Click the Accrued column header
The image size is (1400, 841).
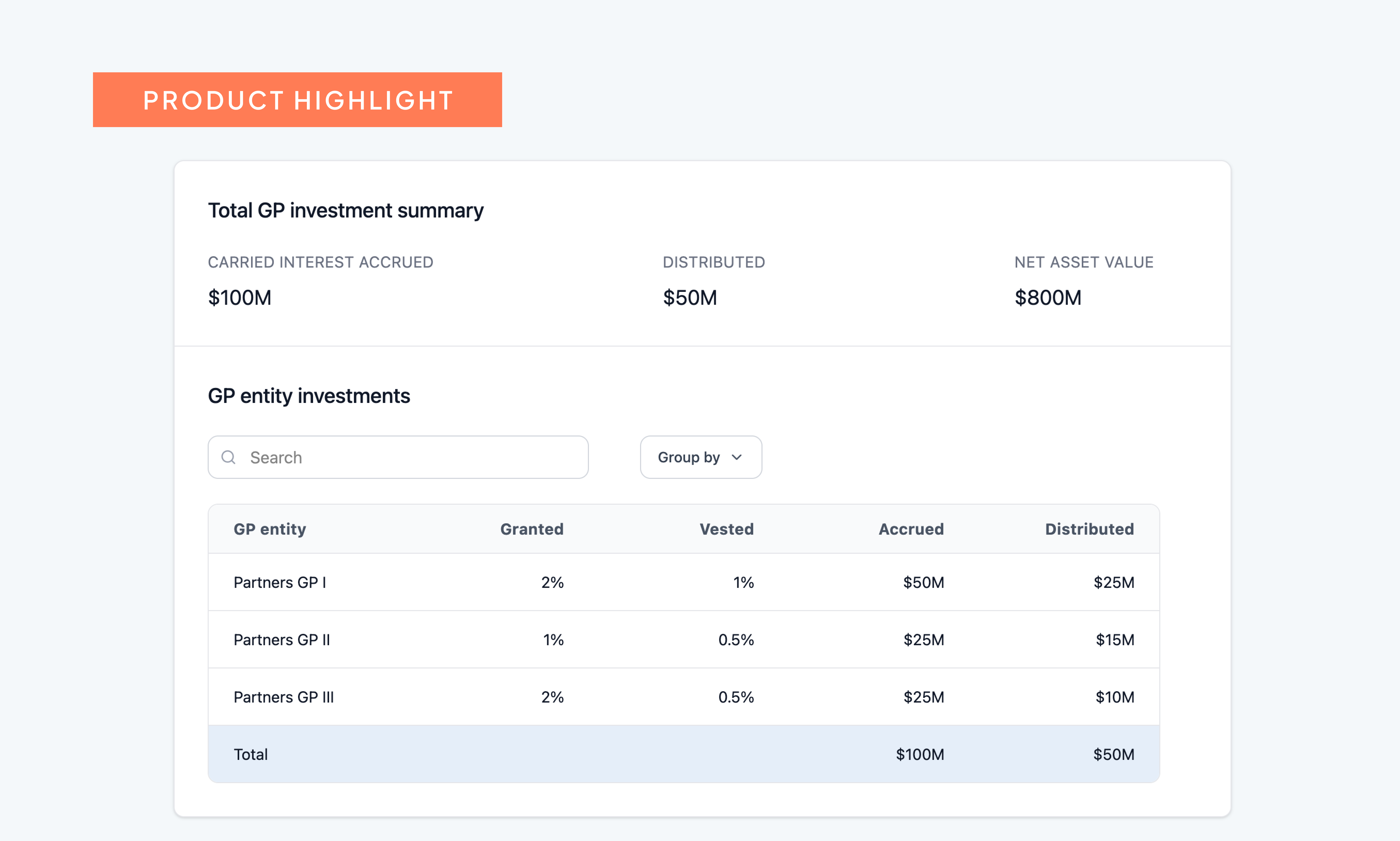tap(911, 529)
